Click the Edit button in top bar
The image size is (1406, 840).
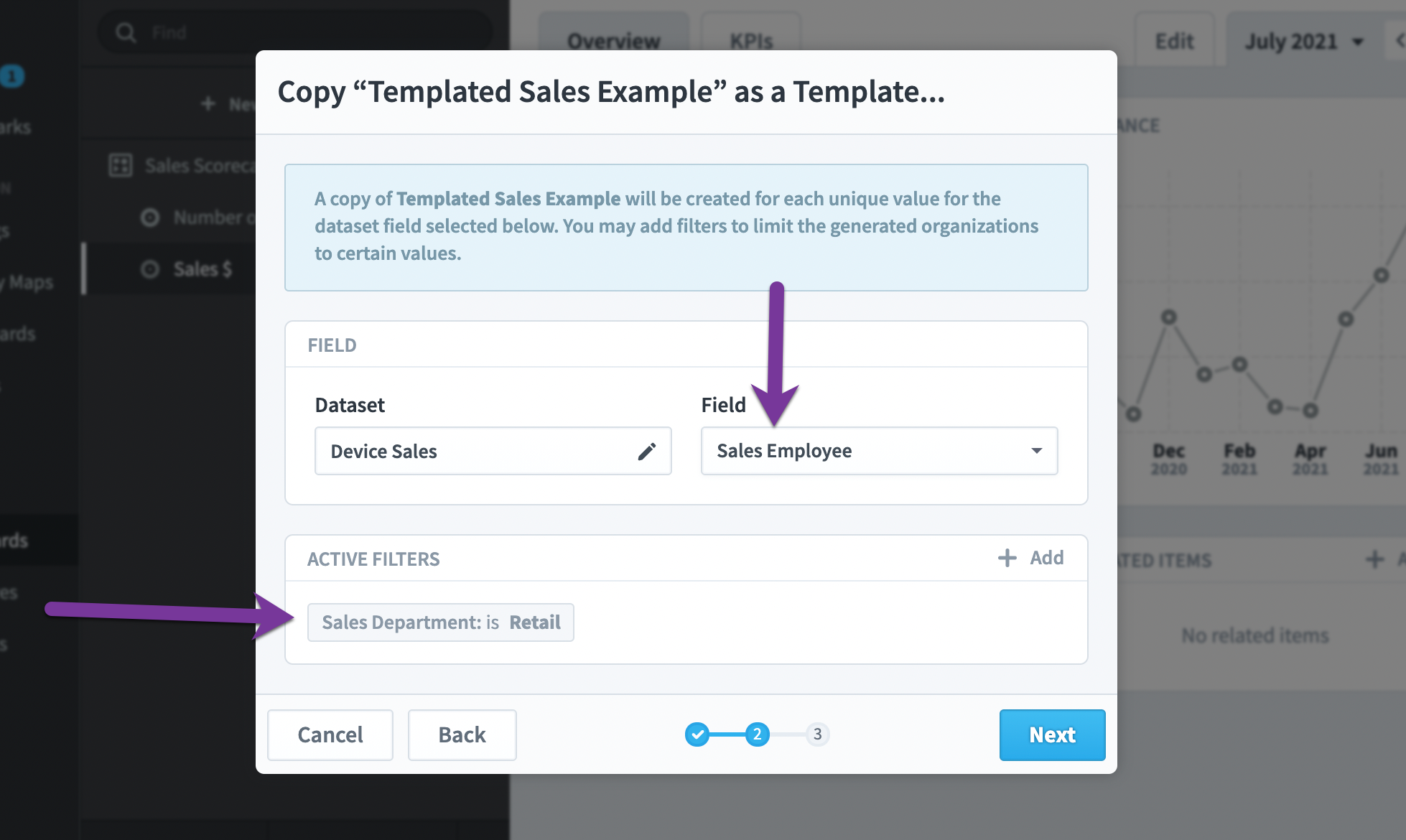tap(1174, 42)
